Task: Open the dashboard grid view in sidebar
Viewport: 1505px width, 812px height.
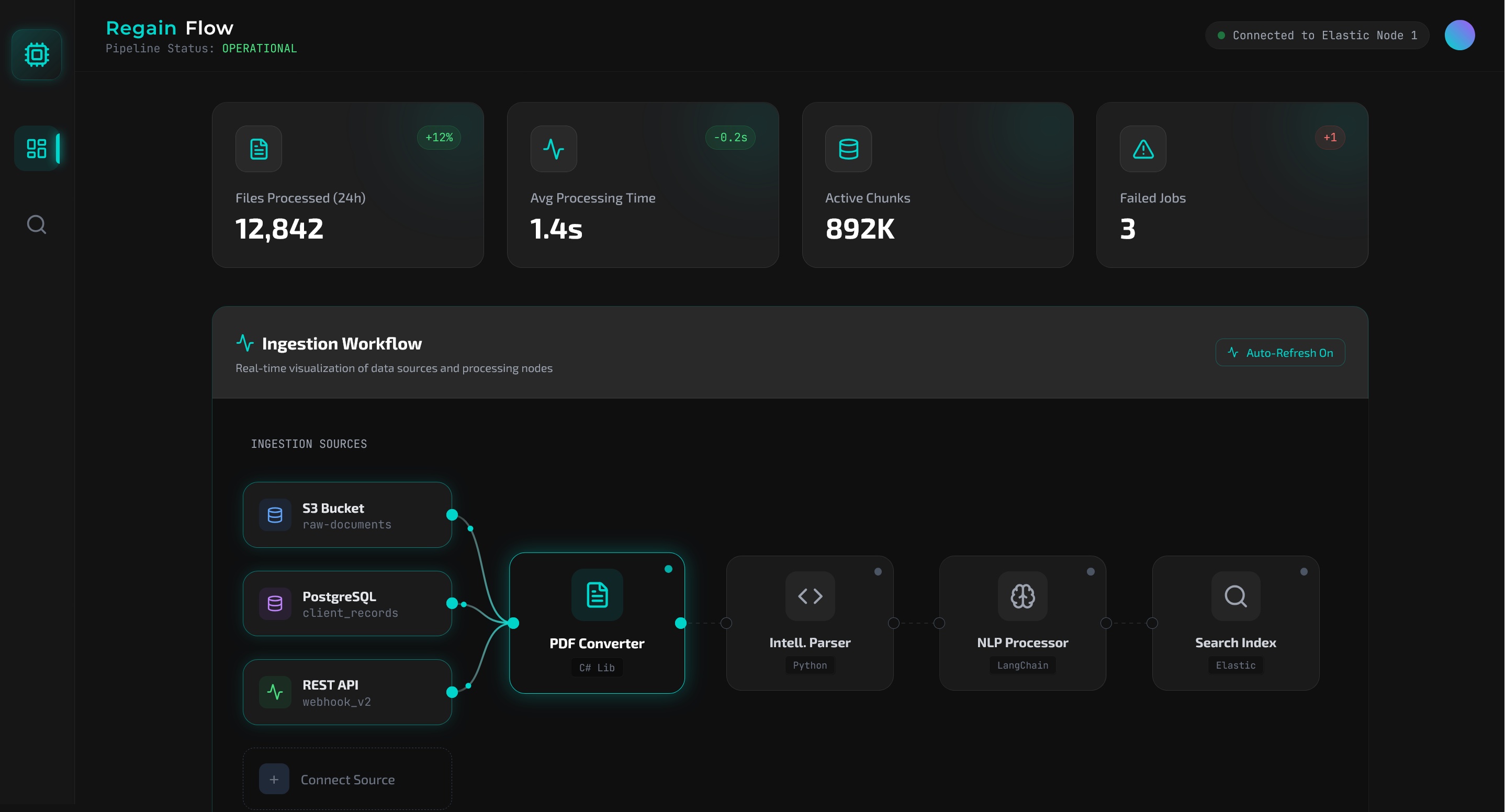Action: pos(36,149)
